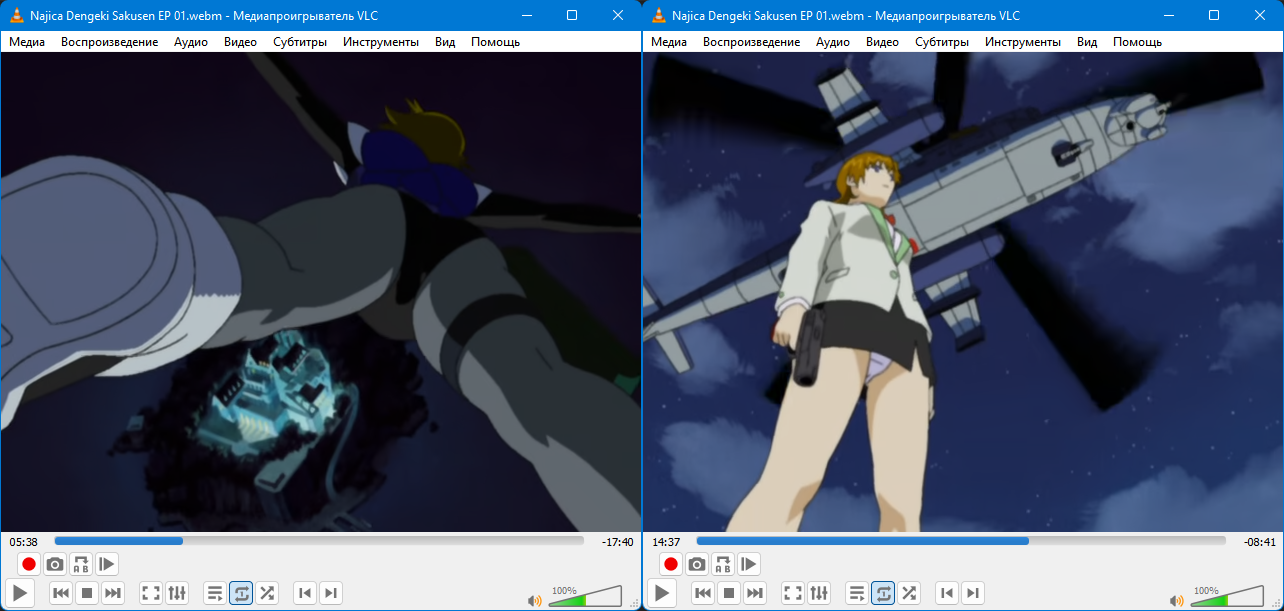This screenshot has height=611, width=1284.
Task: Open Воспроизведение menu in left VLC window
Action: 110,42
